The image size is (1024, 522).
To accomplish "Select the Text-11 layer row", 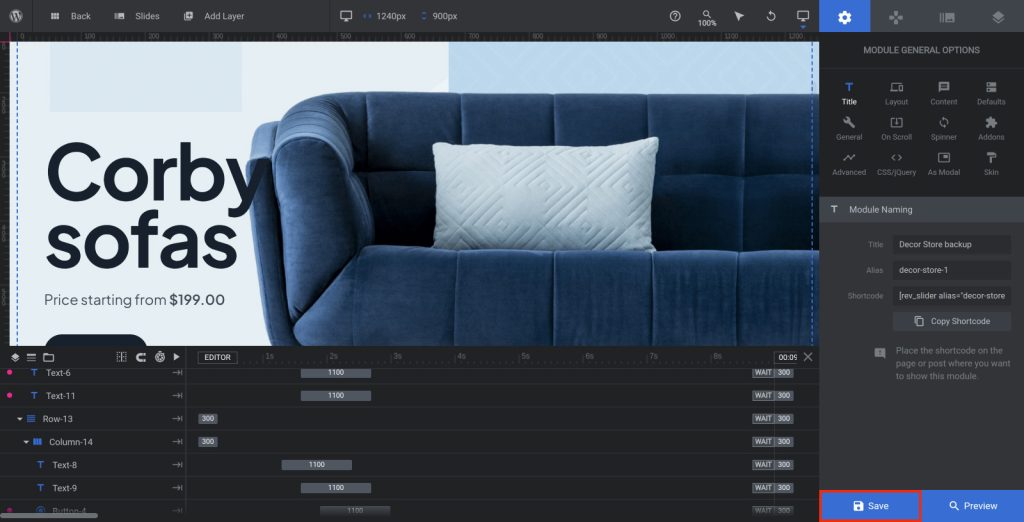I will tap(93, 396).
